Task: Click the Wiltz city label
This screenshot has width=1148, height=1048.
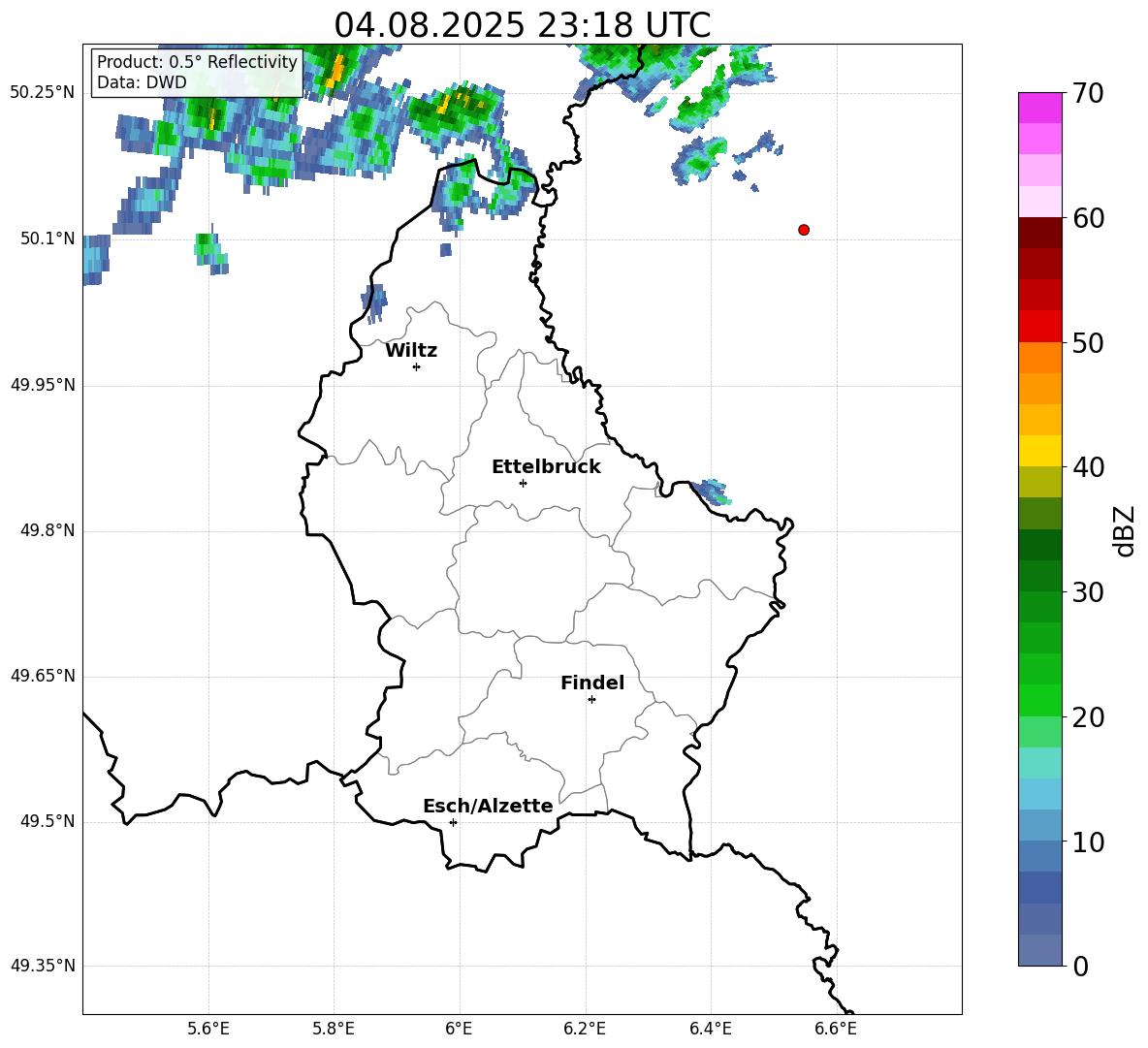Action: 411,351
